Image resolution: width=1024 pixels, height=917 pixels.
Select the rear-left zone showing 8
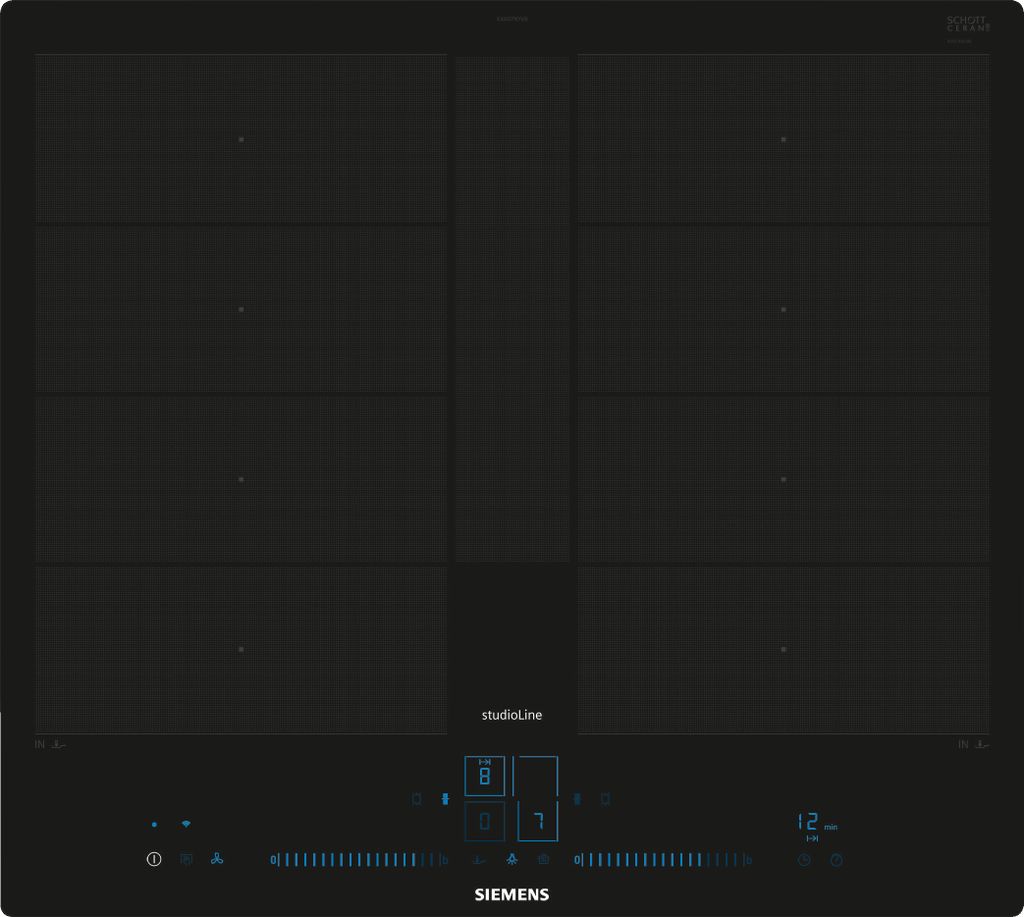pyautogui.click(x=485, y=776)
